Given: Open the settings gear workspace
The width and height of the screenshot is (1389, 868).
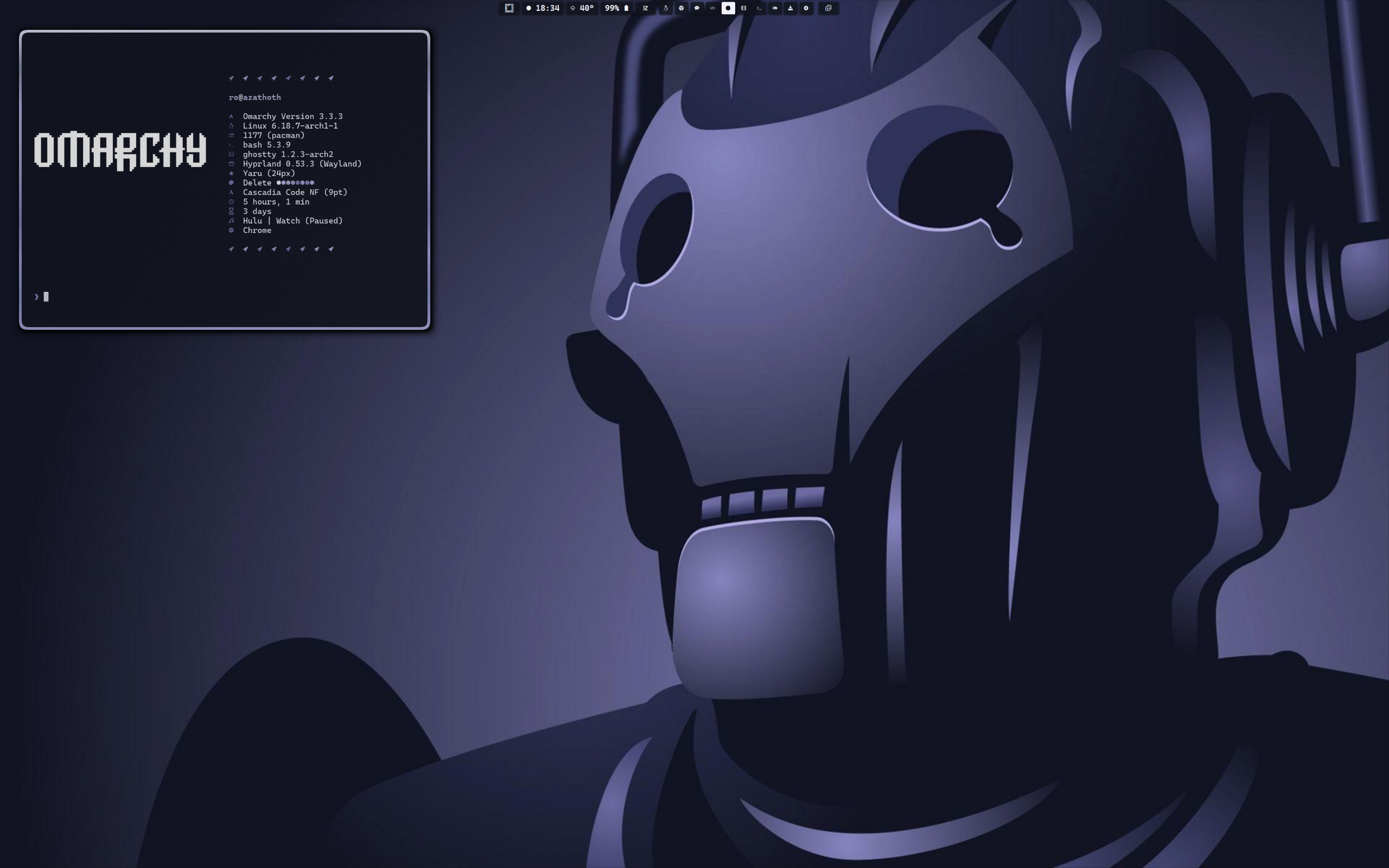Looking at the screenshot, I should [806, 8].
